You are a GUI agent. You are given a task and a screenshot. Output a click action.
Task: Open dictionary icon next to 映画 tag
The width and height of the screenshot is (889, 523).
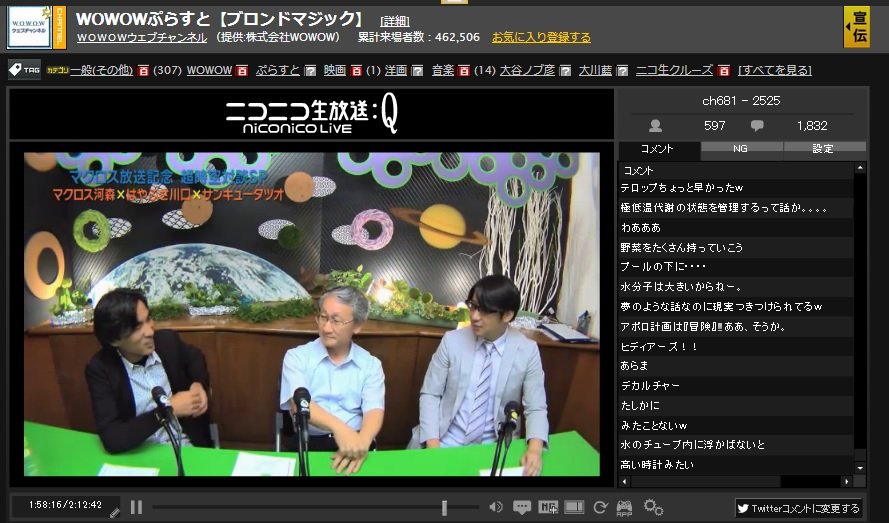[x=356, y=70]
